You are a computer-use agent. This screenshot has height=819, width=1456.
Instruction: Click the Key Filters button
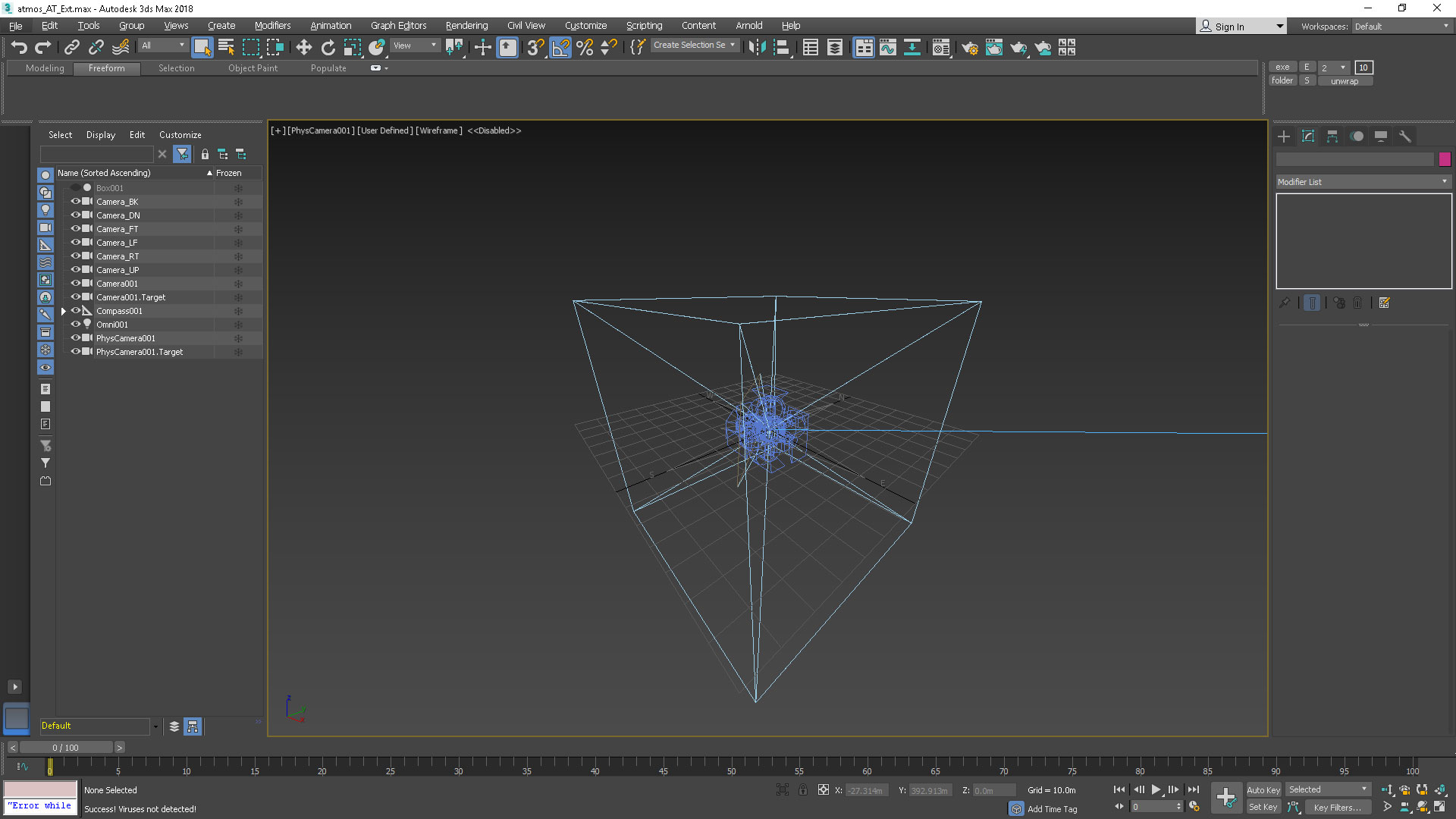point(1337,808)
